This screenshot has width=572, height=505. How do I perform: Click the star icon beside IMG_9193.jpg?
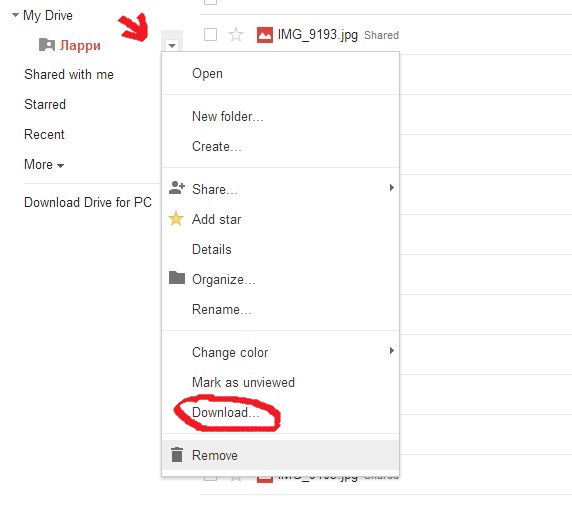click(236, 35)
